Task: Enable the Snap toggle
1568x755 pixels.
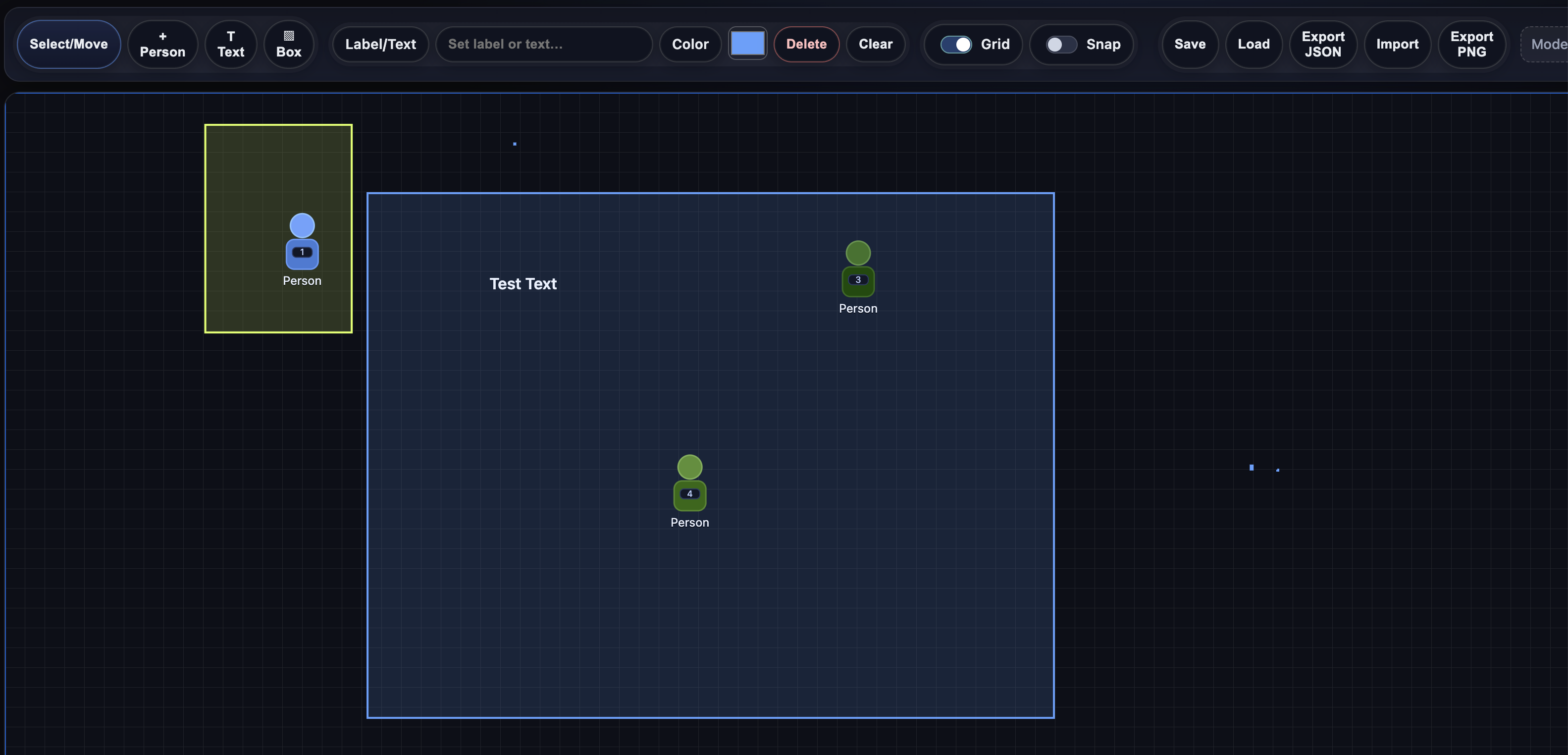Action: pyautogui.click(x=1061, y=44)
